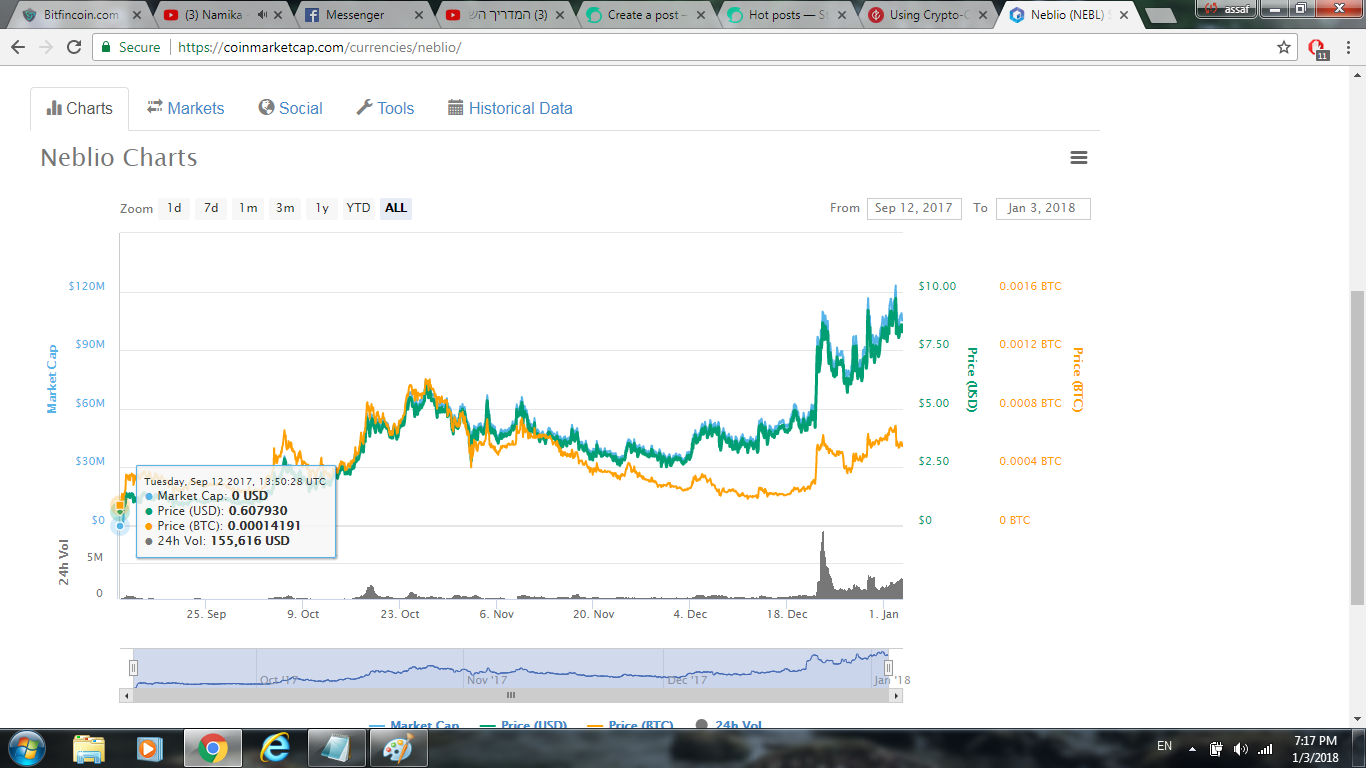This screenshot has width=1366, height=768.
Task: Show hidden tray icons arrow
Action: pos(1192,749)
